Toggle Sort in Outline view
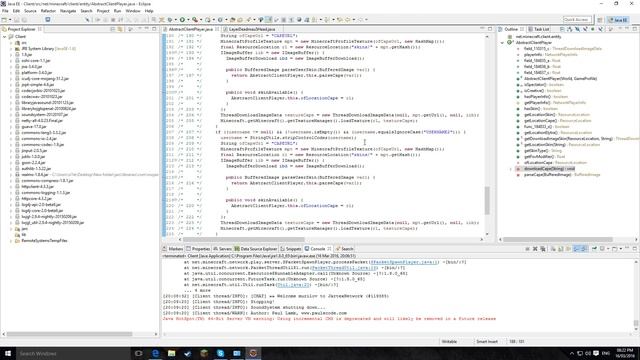Image resolution: width=640 pixels, height=360 pixels. click(x=569, y=29)
